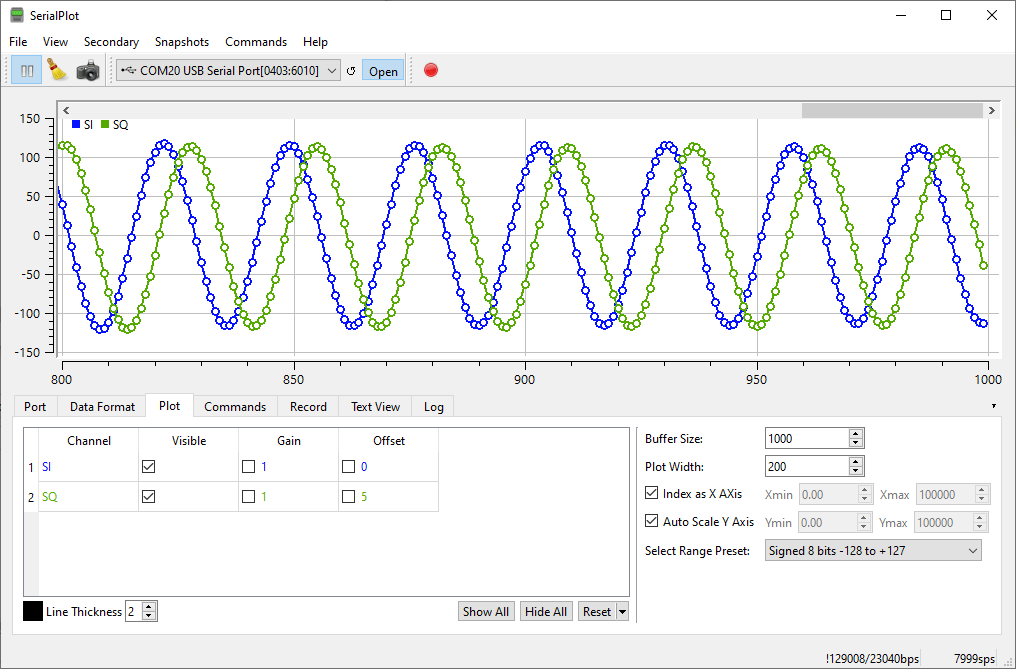The height and width of the screenshot is (669, 1016).
Task: Open the Reset button dropdown arrow
Action: tap(623, 612)
